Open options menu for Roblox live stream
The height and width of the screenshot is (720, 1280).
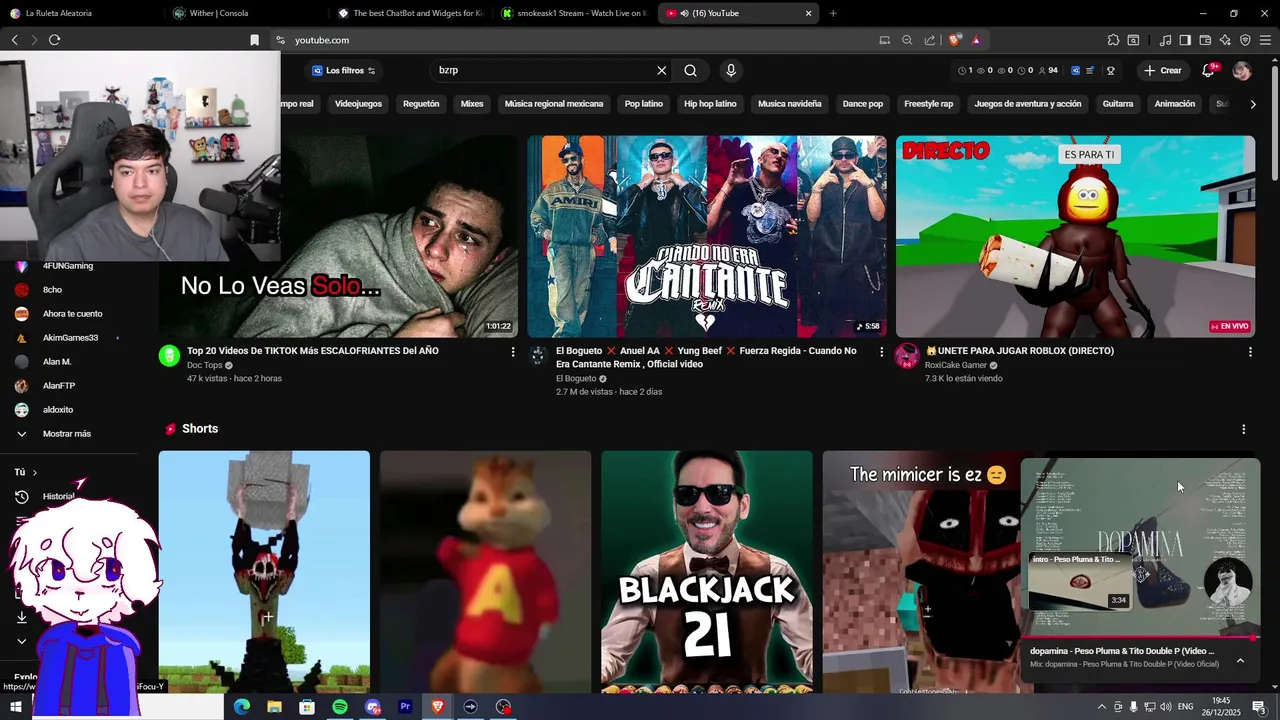[1250, 352]
